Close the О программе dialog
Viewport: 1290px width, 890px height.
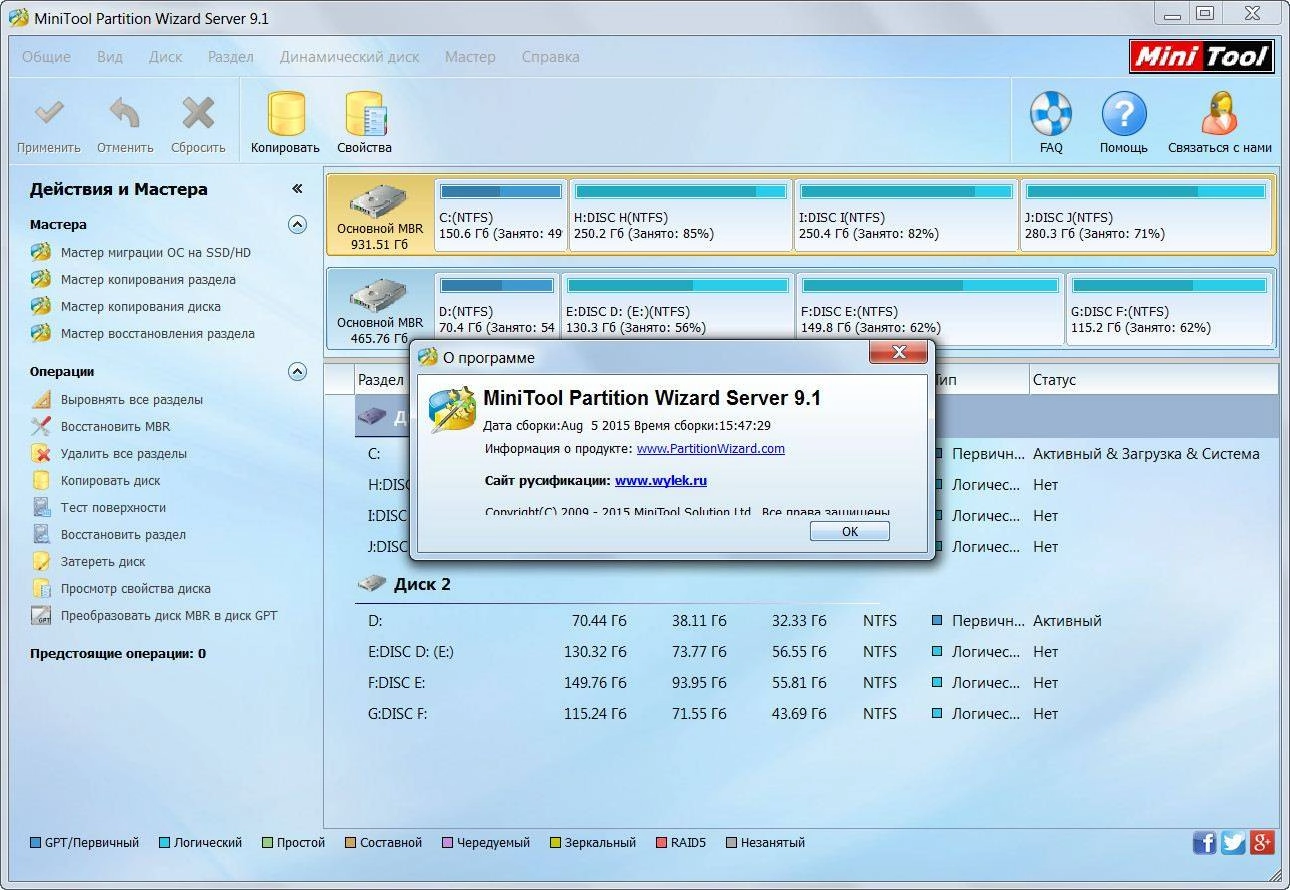[898, 352]
